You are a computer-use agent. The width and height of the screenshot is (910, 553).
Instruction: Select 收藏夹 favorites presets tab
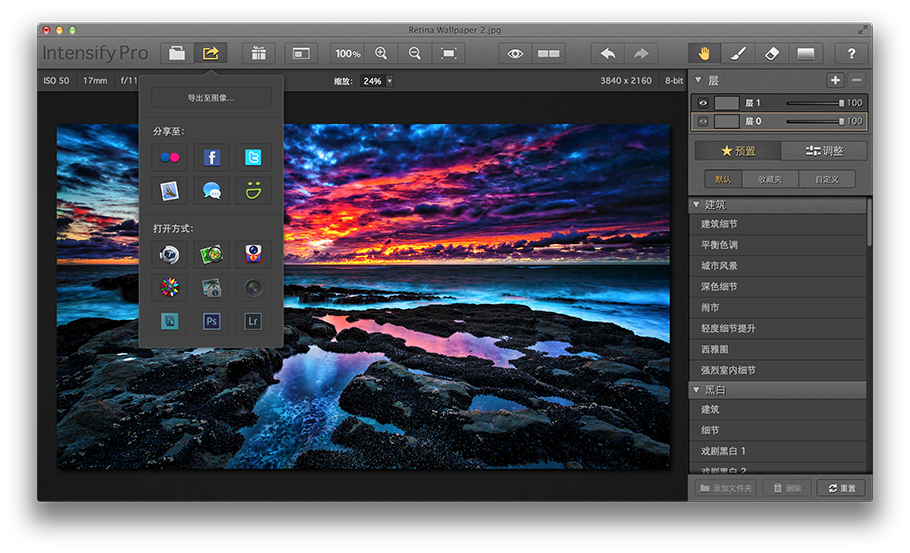(x=770, y=179)
